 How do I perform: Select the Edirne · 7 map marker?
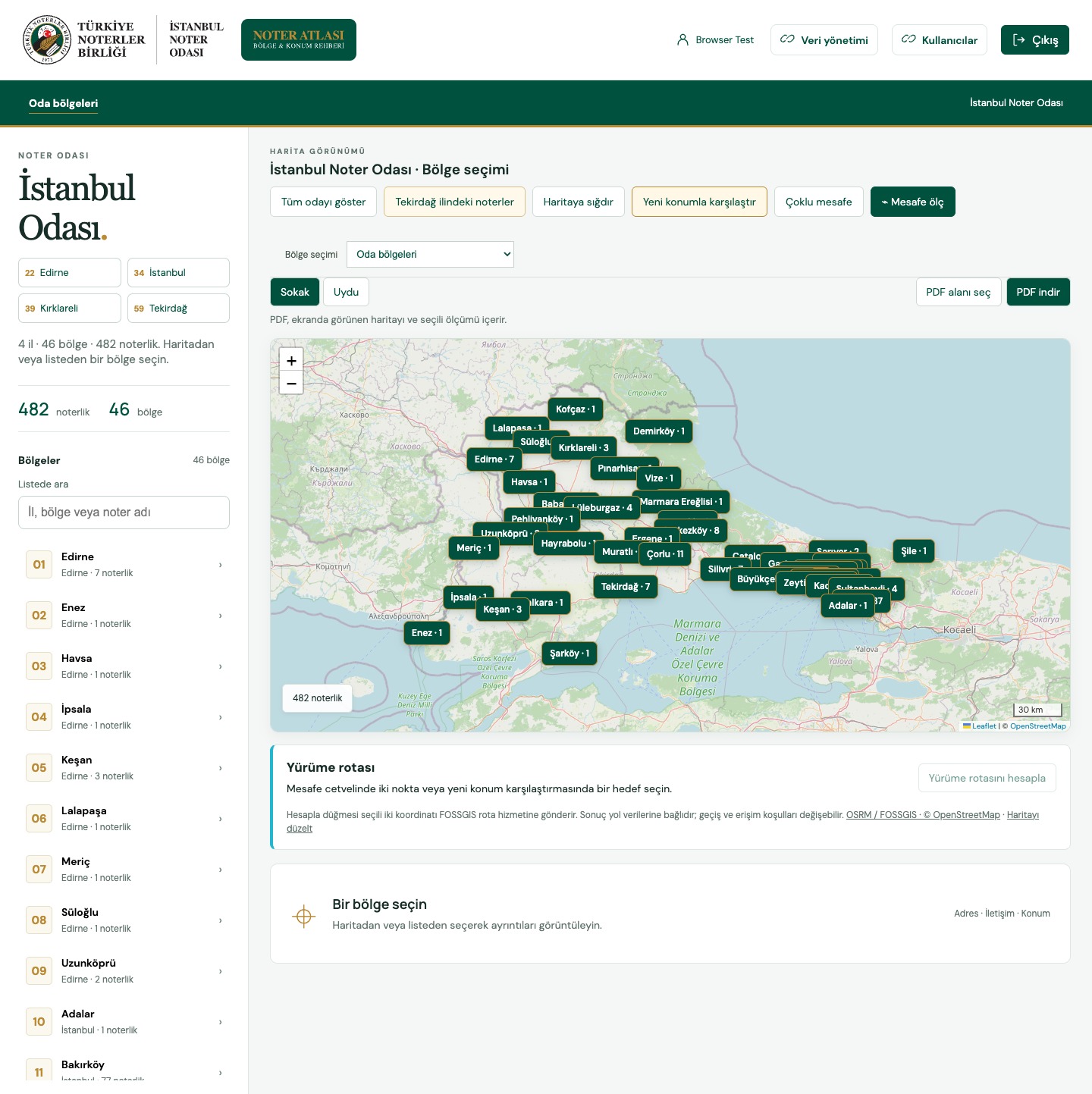494,459
